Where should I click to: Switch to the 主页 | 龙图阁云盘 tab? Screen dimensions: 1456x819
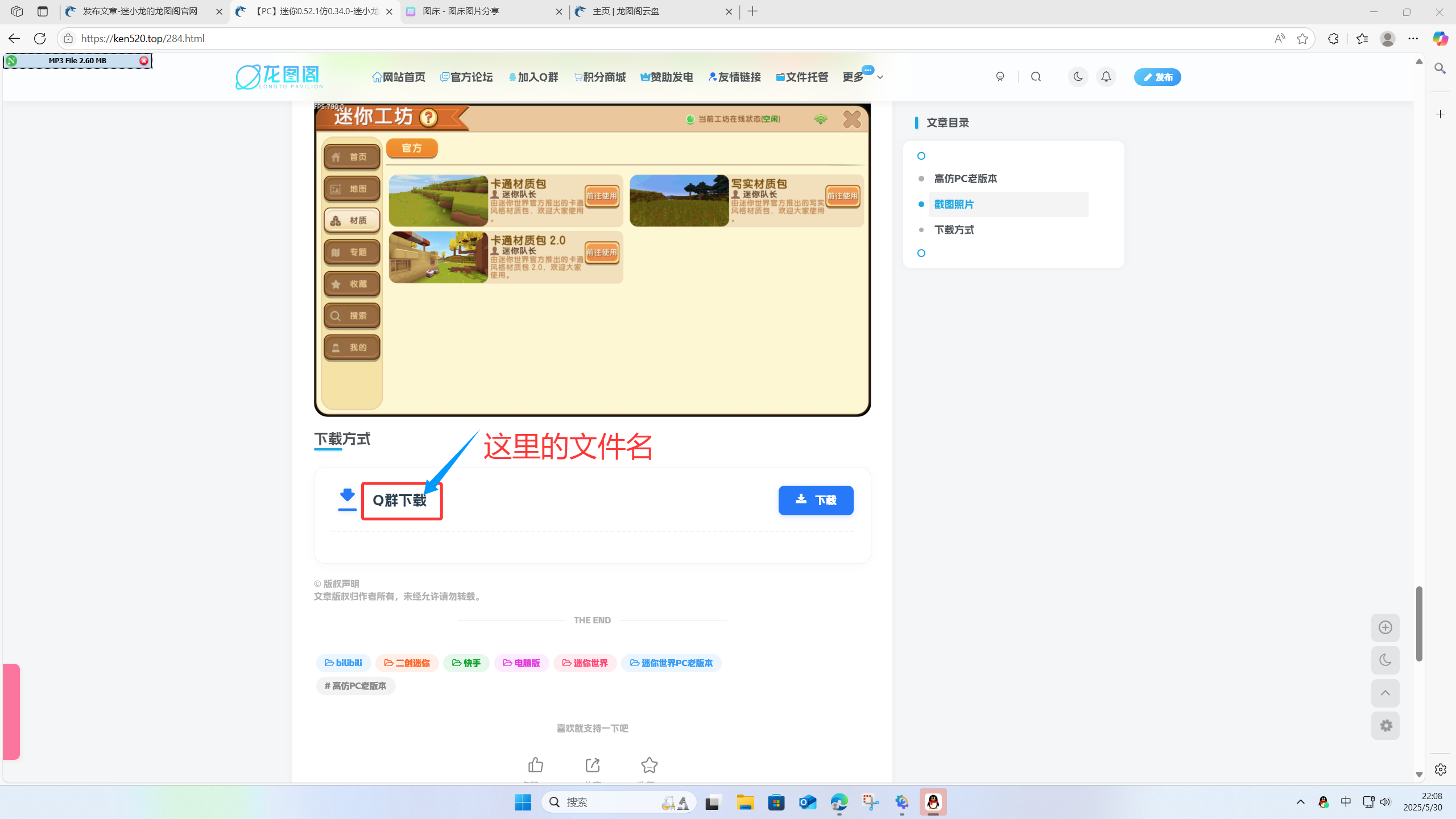point(654,11)
